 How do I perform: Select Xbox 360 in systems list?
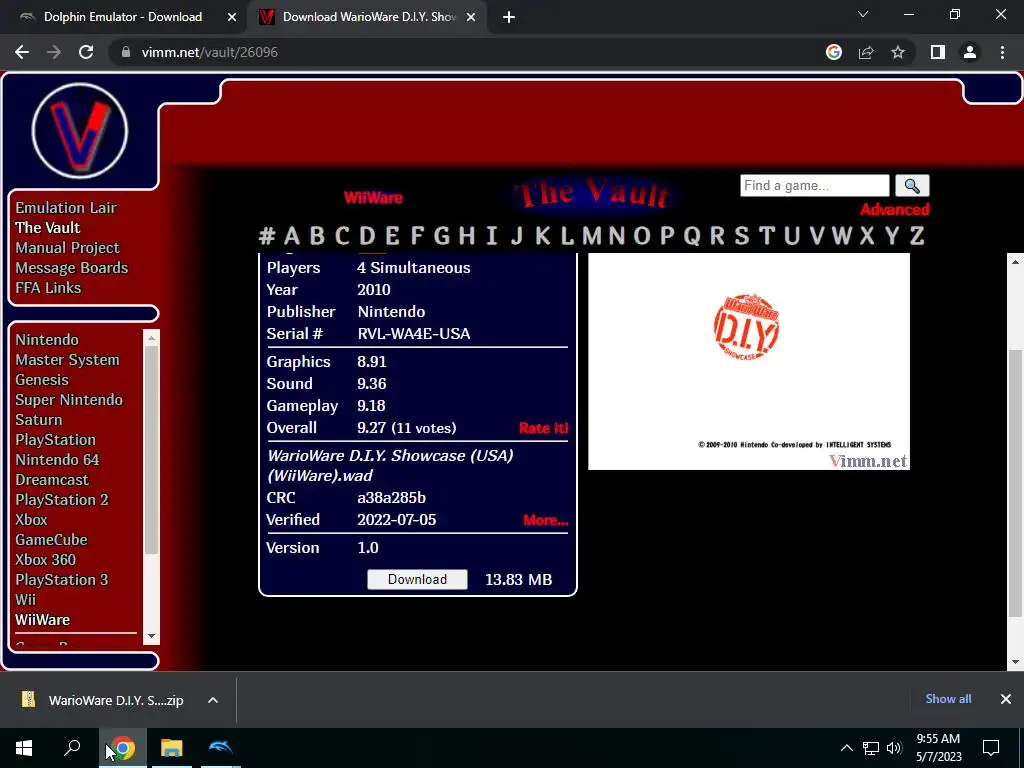pyautogui.click(x=46, y=560)
